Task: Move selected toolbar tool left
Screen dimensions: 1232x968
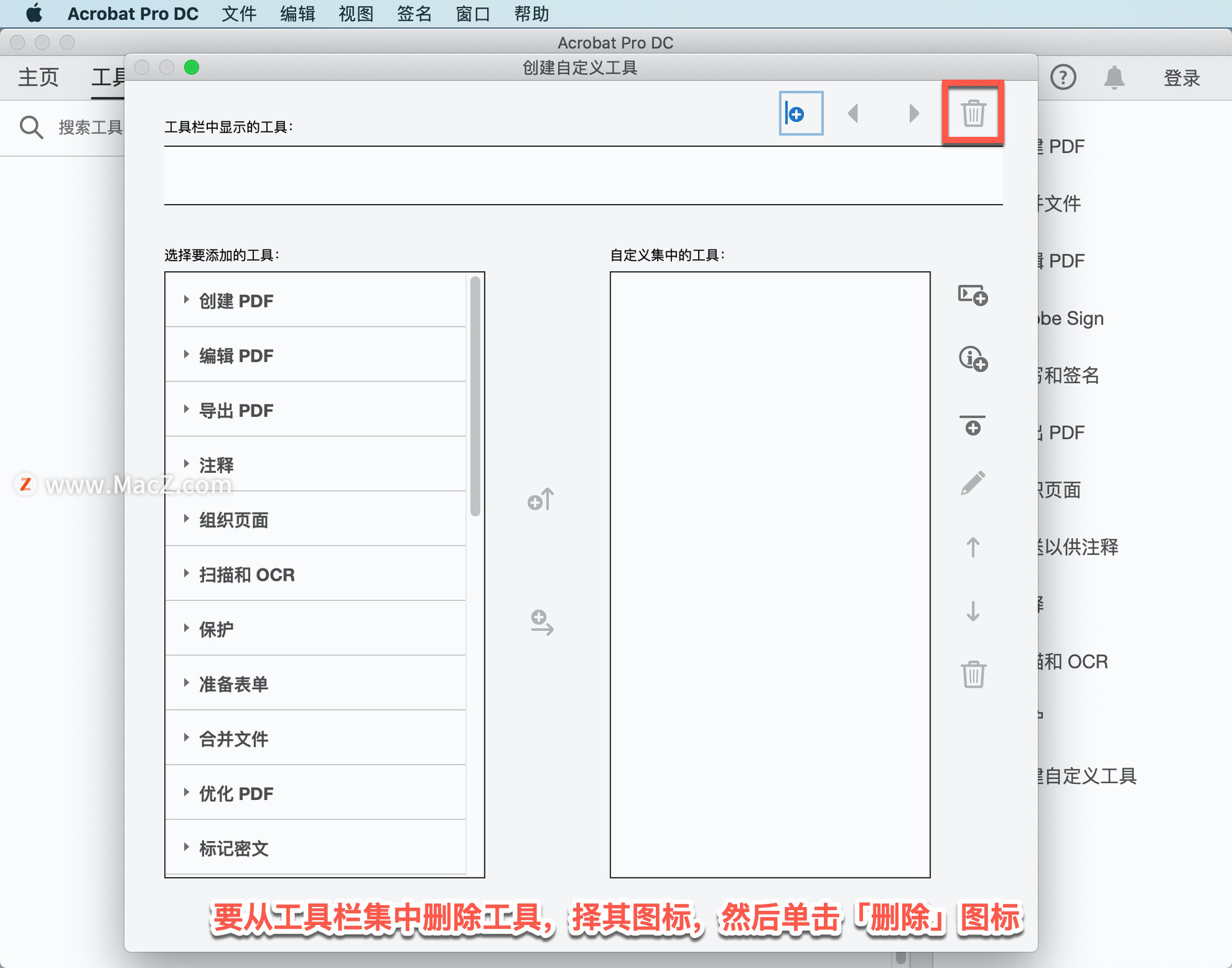Action: pos(853,114)
